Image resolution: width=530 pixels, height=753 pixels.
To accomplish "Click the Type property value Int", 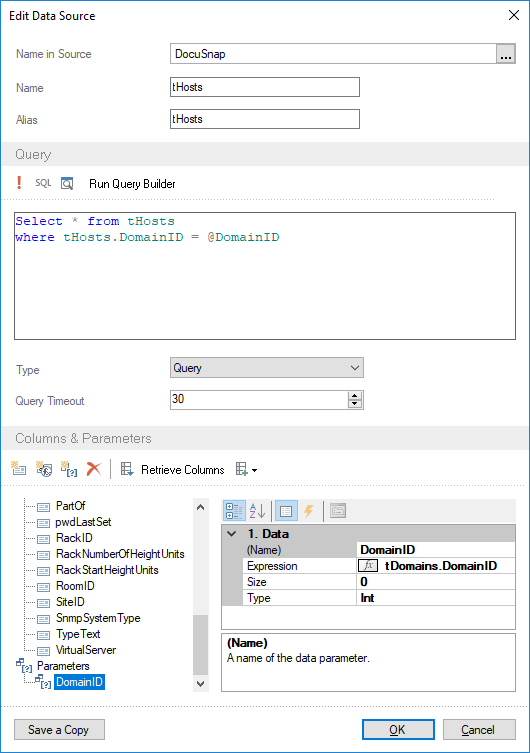I will point(436,598).
